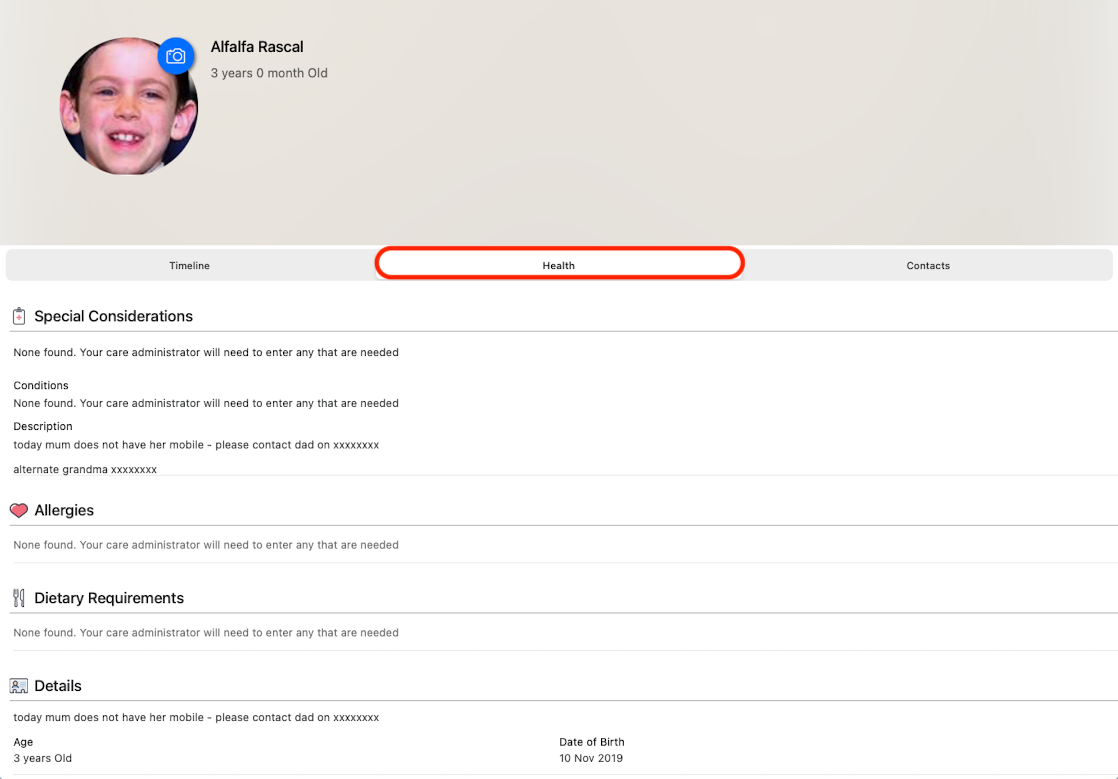The width and height of the screenshot is (1118, 779).
Task: Click the Date of Birth label
Action: (592, 742)
